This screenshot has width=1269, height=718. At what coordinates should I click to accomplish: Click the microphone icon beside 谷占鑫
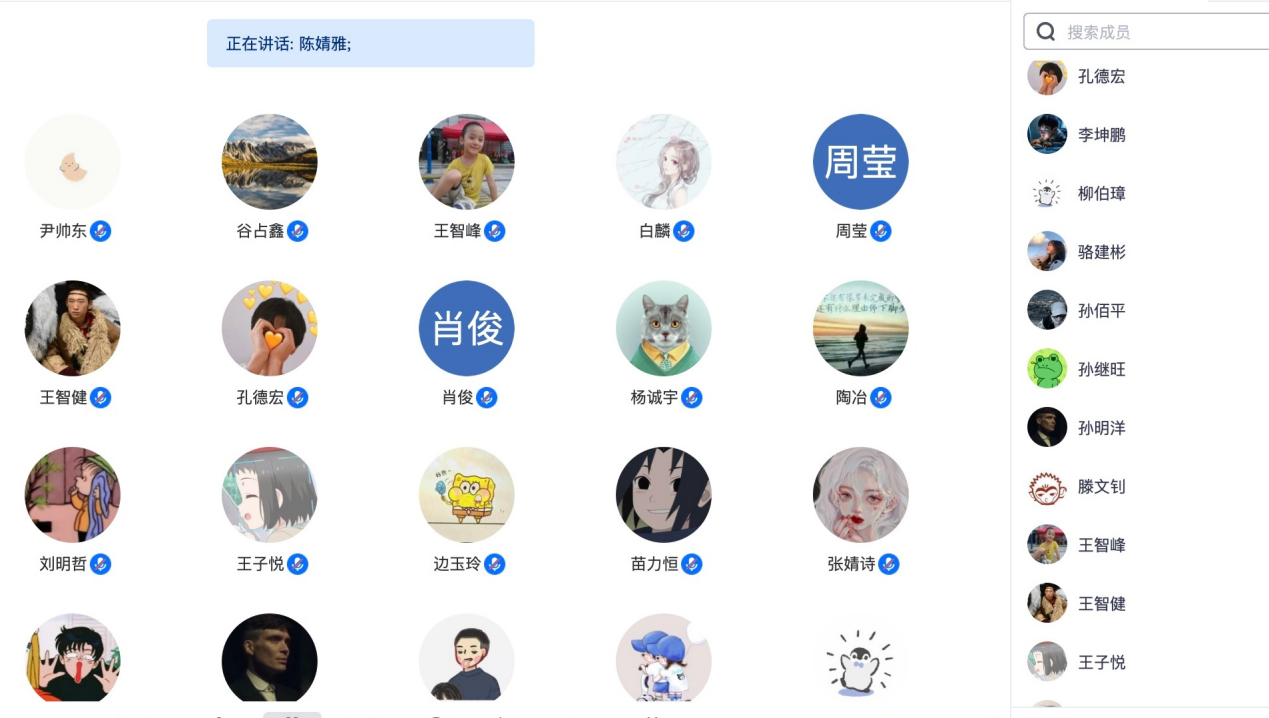[297, 231]
